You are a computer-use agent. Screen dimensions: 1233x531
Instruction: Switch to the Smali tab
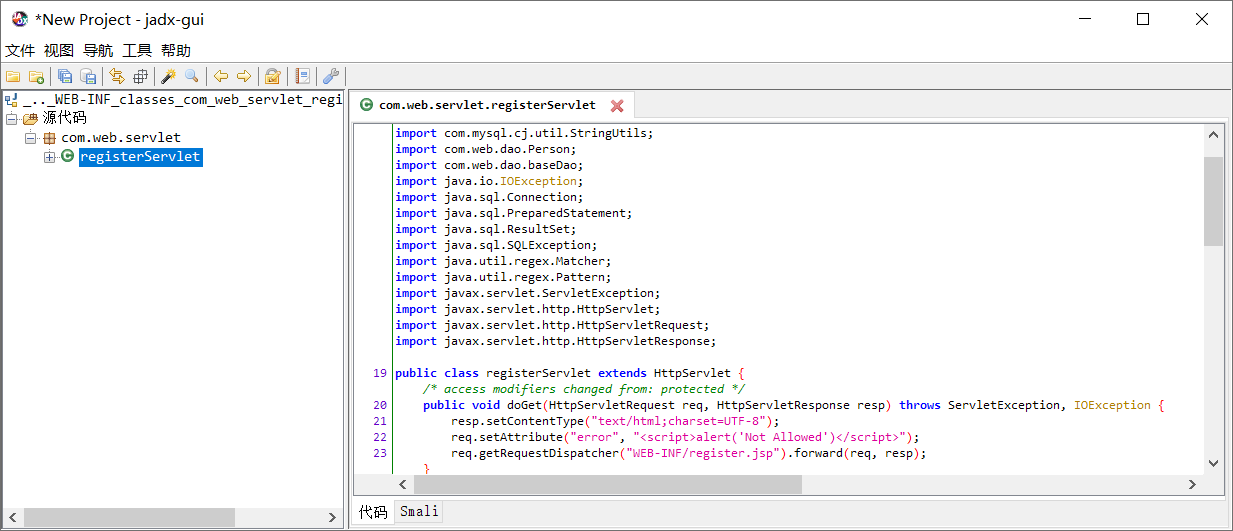pyautogui.click(x=419, y=511)
